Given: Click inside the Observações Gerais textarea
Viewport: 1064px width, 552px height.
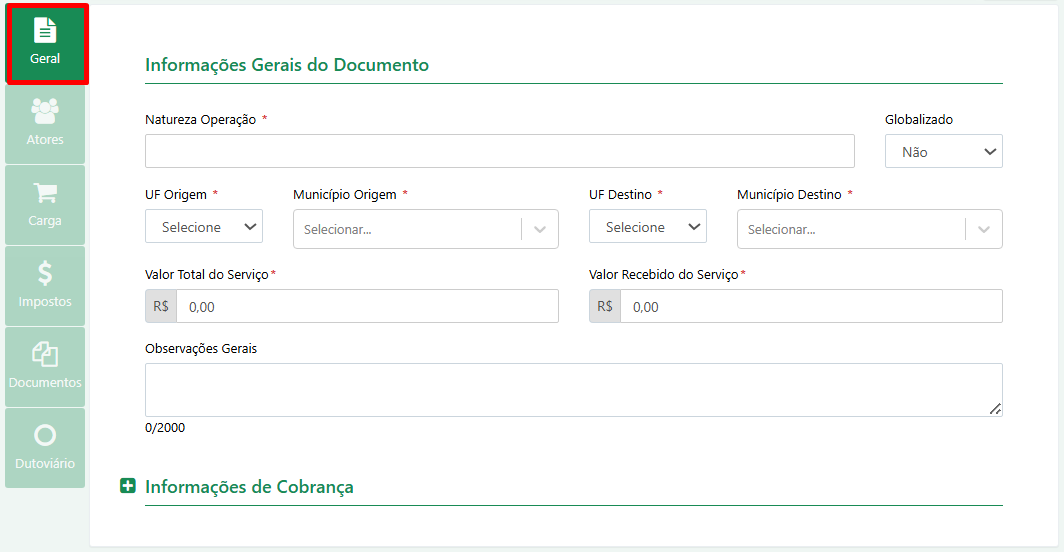Looking at the screenshot, I should [x=573, y=390].
